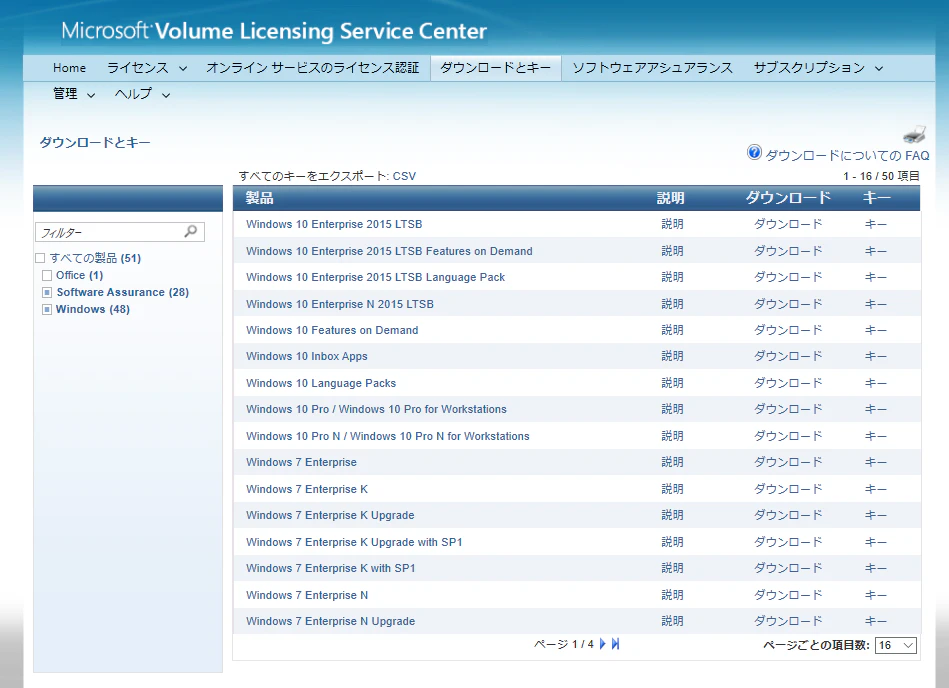Click キー for Windows 10 Features on Demand
The image size is (949, 688).
876,330
